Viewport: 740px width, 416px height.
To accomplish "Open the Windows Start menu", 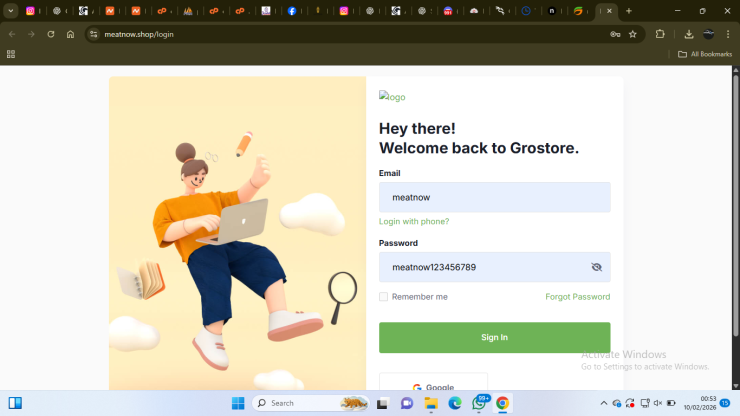I will coord(238,403).
